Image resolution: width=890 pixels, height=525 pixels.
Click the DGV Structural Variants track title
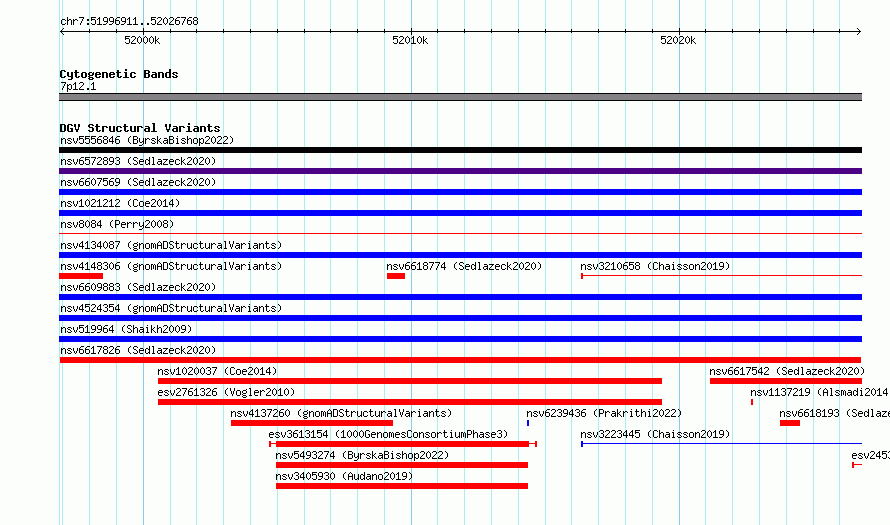[x=140, y=128]
